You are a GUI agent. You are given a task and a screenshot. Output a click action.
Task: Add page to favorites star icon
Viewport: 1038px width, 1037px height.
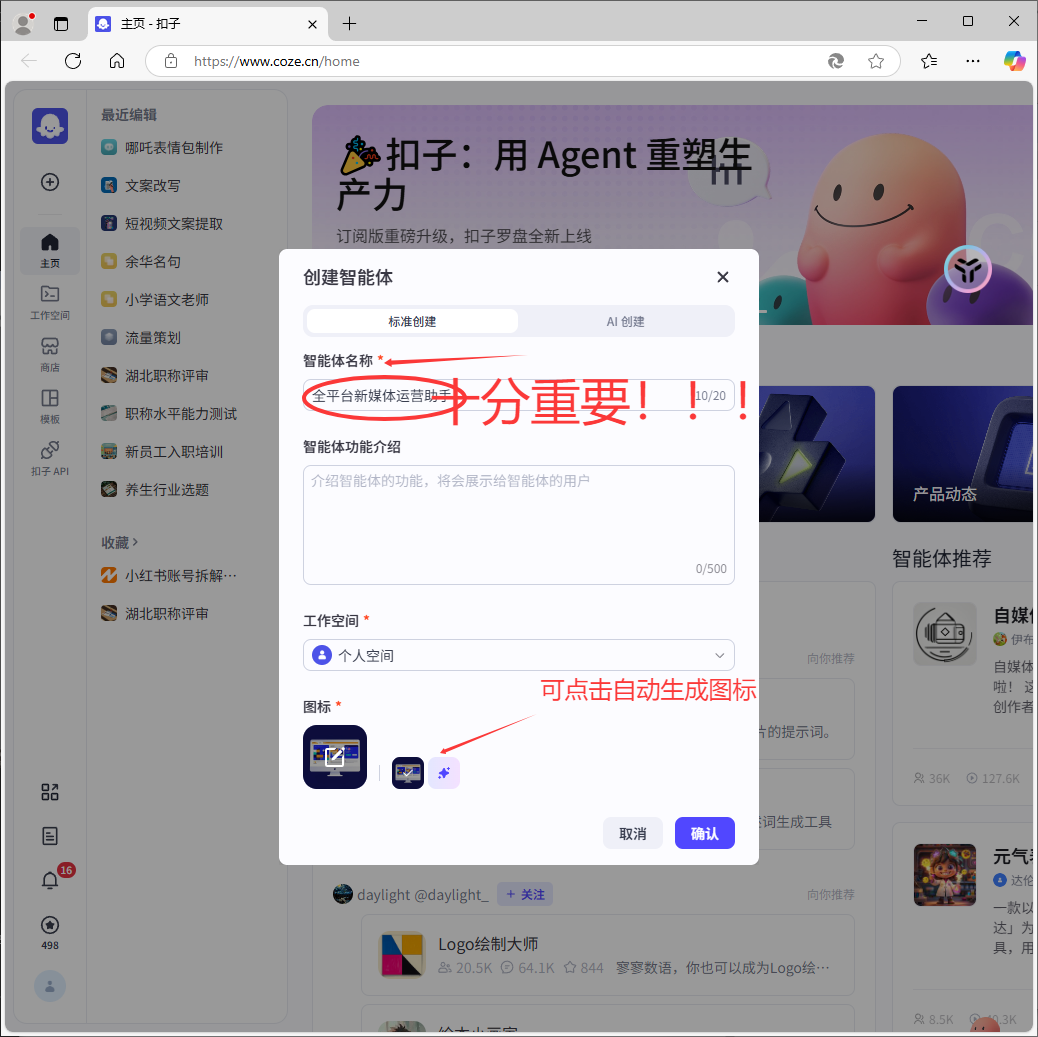(x=876, y=61)
